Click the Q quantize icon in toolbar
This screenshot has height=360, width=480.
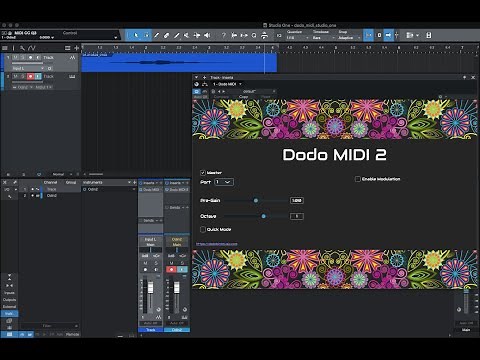click(x=254, y=35)
